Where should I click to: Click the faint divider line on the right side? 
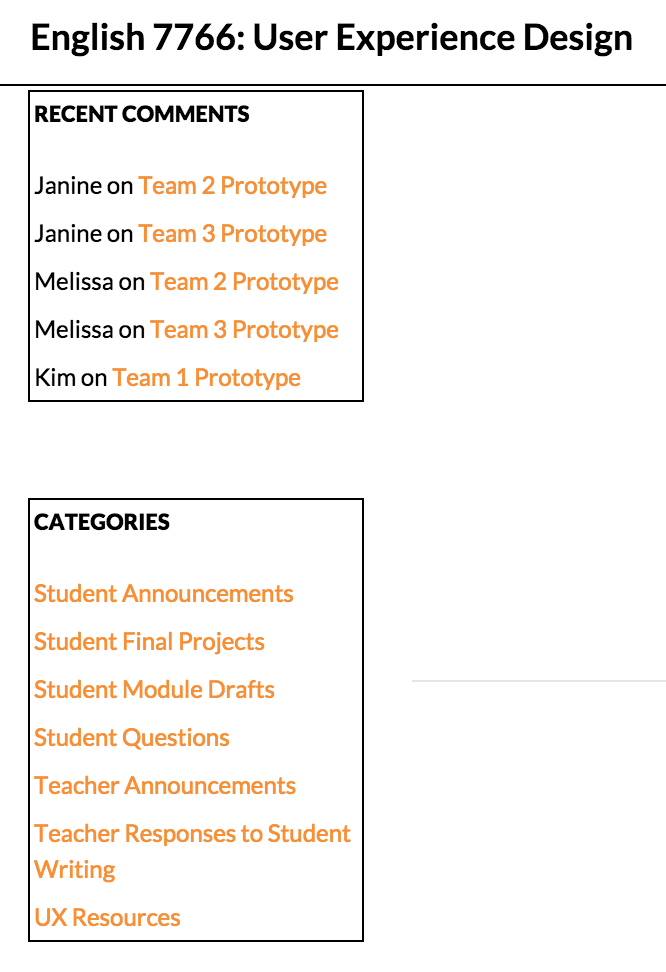[x=538, y=681]
